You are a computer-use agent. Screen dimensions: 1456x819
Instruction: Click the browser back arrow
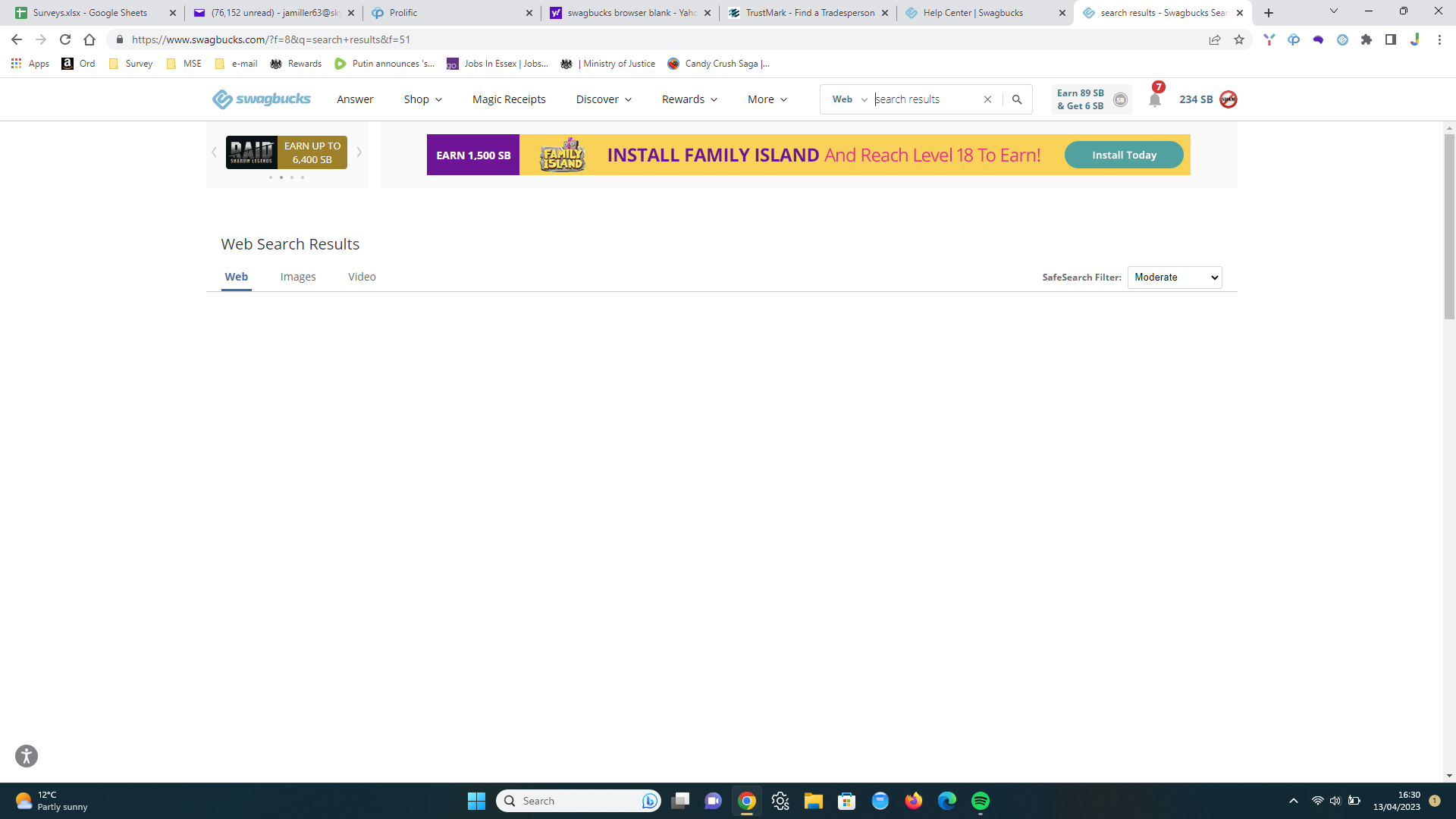(17, 39)
